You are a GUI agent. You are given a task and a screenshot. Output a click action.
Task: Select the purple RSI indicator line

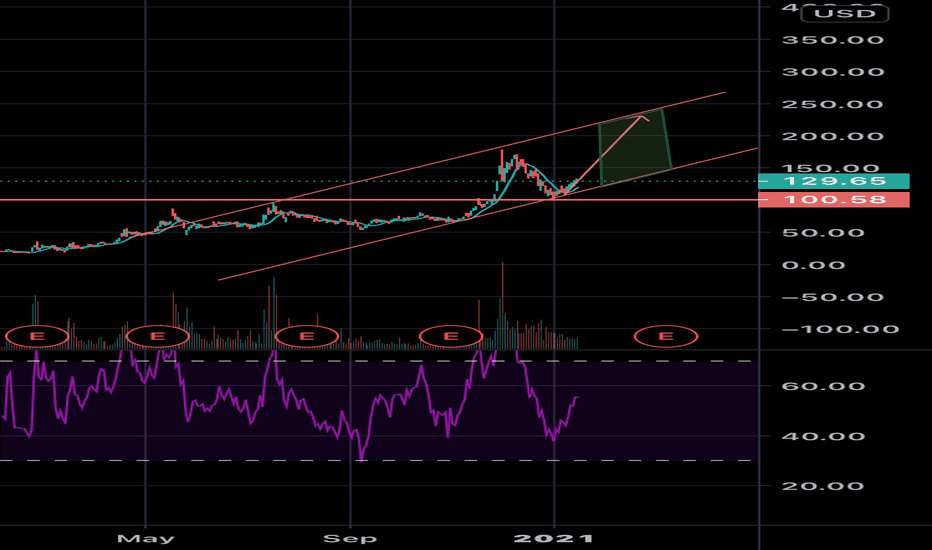(291, 404)
